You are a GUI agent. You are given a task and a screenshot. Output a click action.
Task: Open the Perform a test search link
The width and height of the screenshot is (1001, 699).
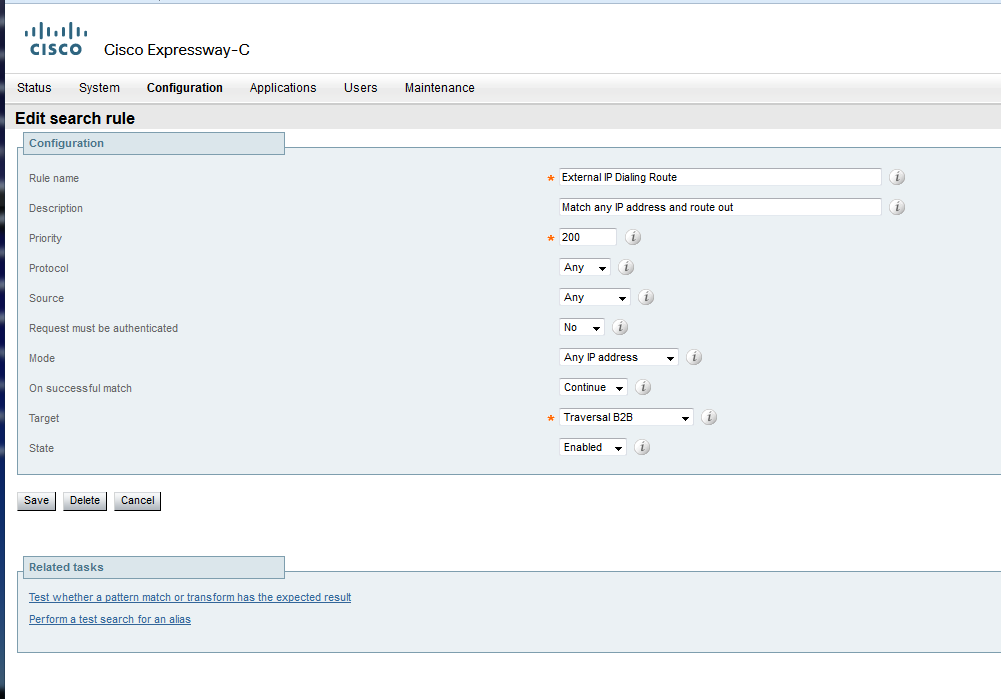(x=110, y=619)
